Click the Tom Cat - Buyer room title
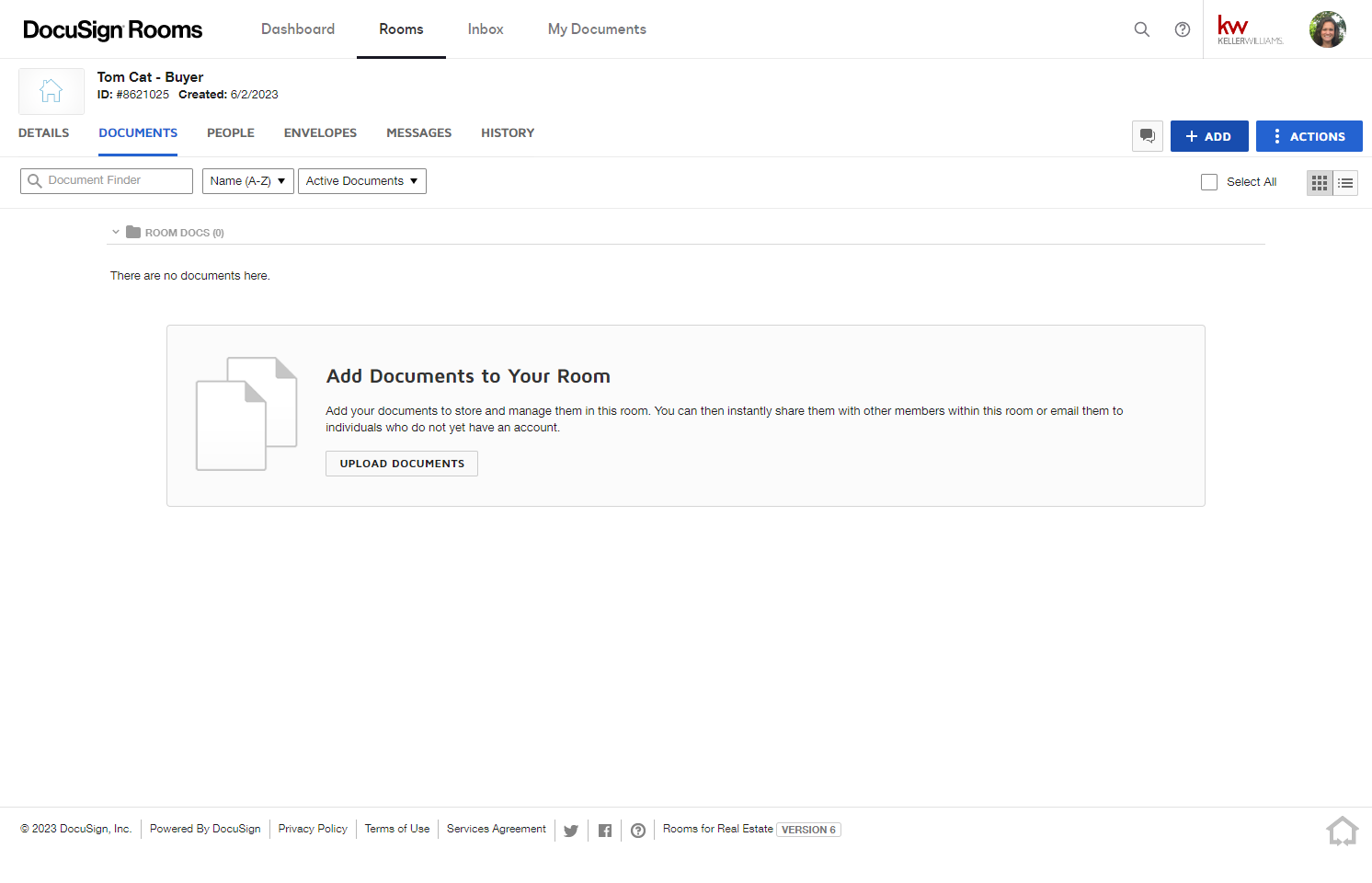 [150, 77]
